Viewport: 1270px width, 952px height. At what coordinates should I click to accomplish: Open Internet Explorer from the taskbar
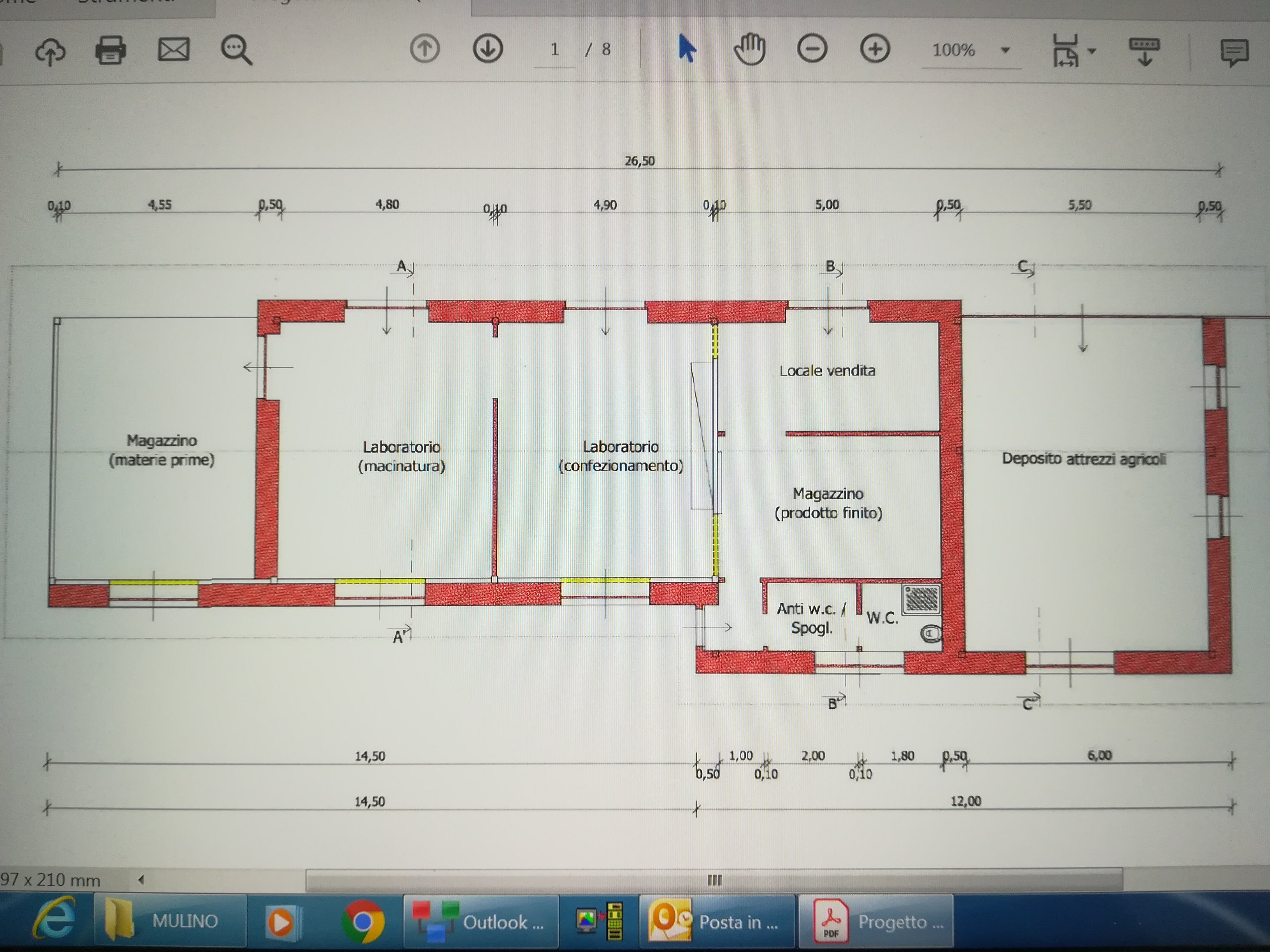55,919
